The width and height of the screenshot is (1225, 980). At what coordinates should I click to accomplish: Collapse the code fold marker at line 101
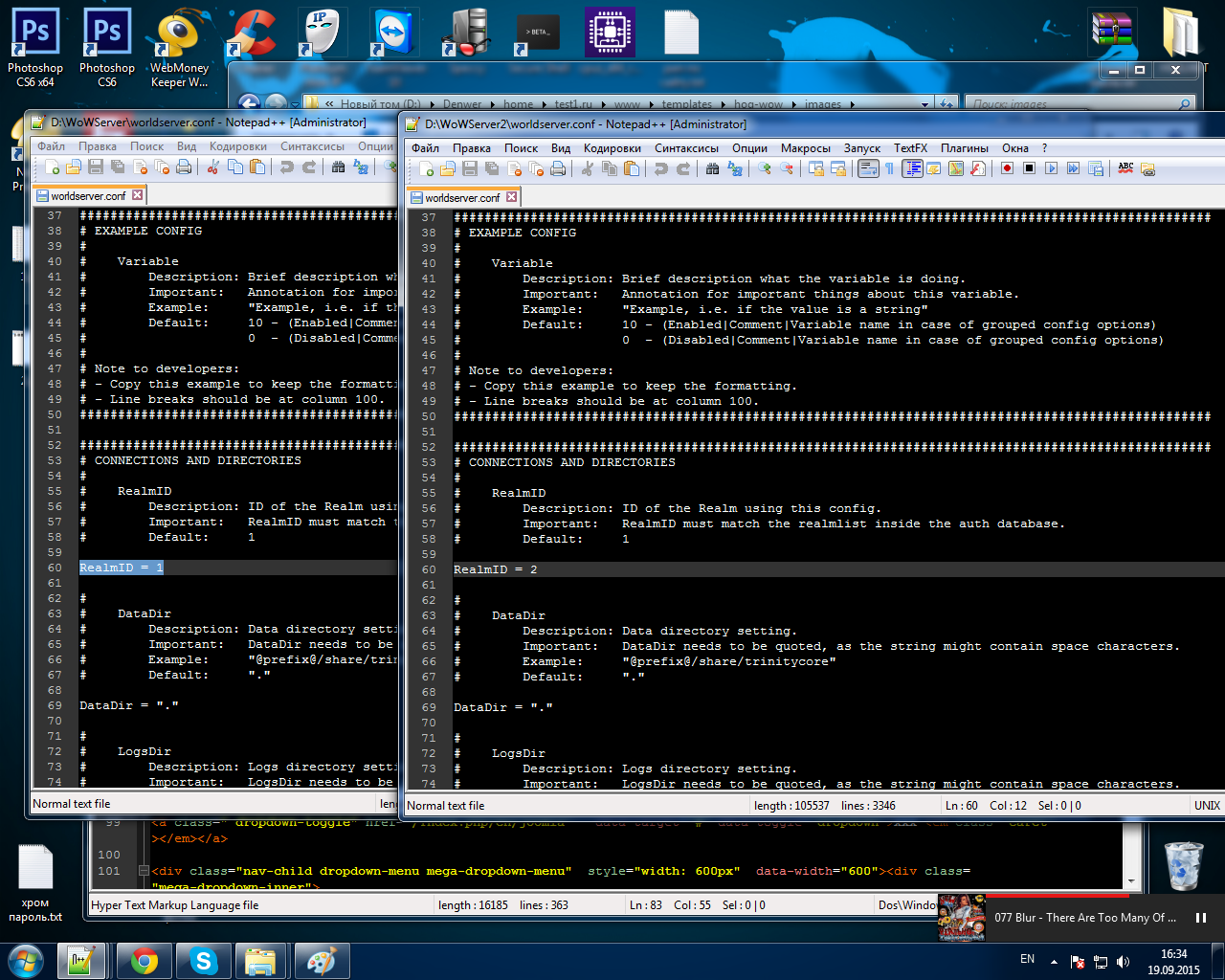click(144, 871)
